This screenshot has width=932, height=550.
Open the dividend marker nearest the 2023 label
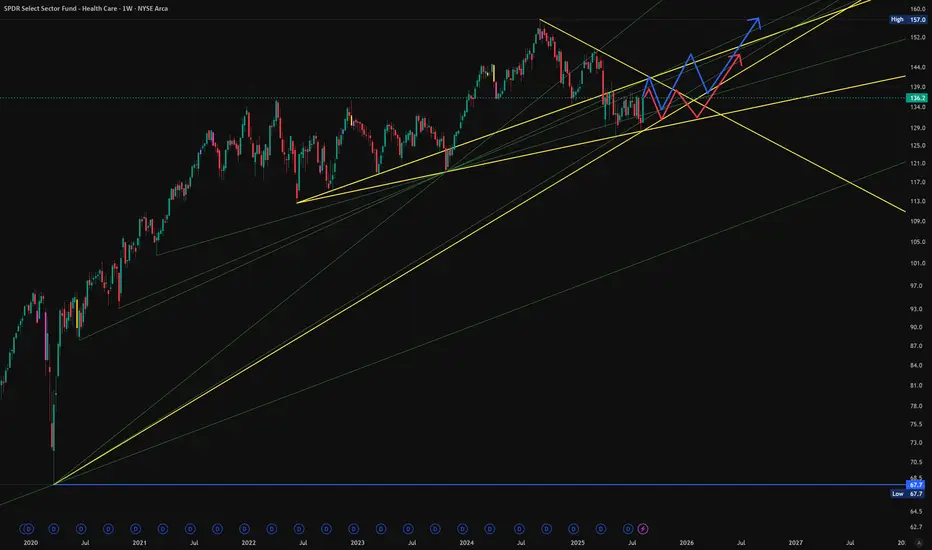point(354,529)
